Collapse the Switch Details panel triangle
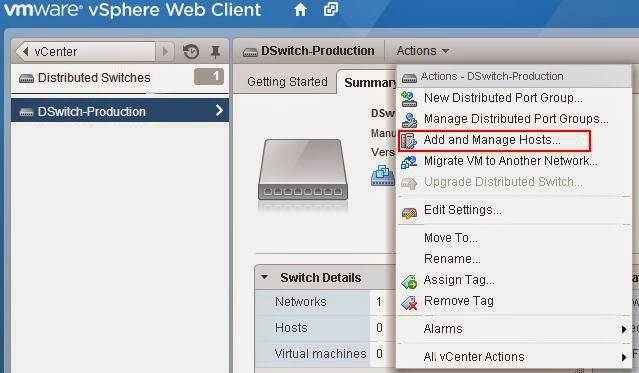The image size is (639, 373). coord(264,277)
